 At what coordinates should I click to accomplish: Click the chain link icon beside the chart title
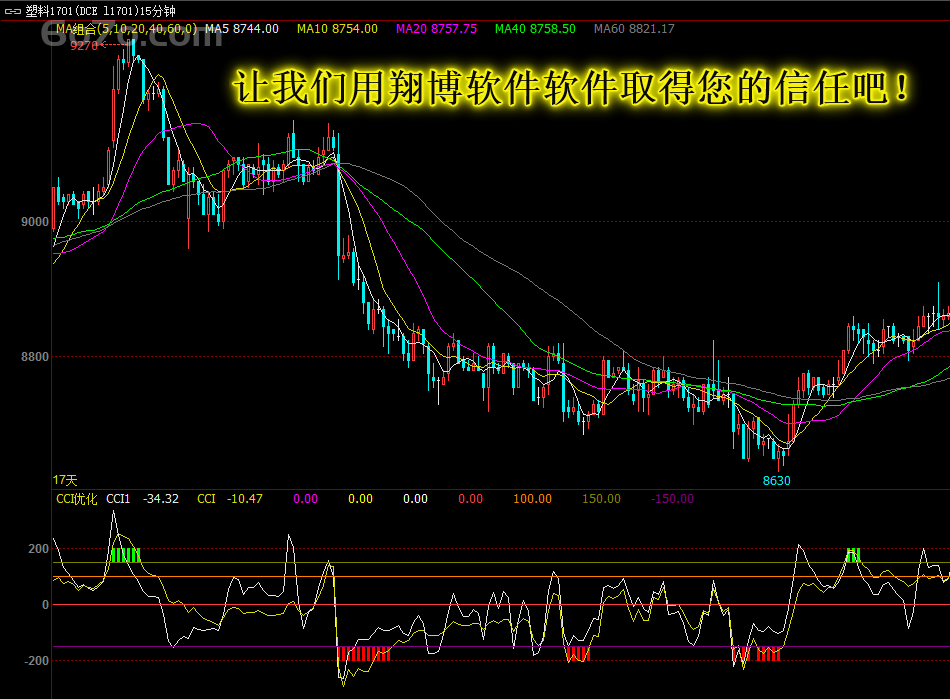(12, 11)
